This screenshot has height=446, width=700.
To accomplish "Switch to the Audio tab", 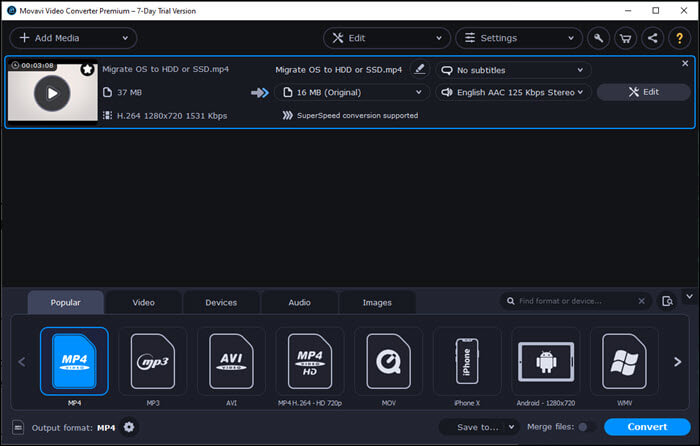I will 299,302.
